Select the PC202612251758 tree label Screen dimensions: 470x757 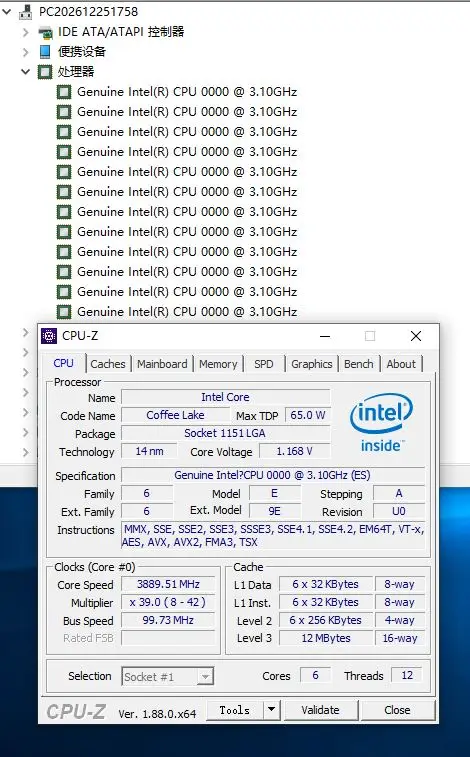(88, 12)
